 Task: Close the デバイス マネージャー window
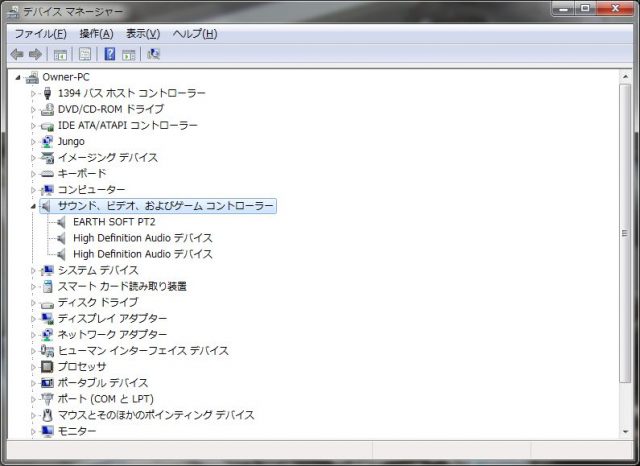coord(615,8)
